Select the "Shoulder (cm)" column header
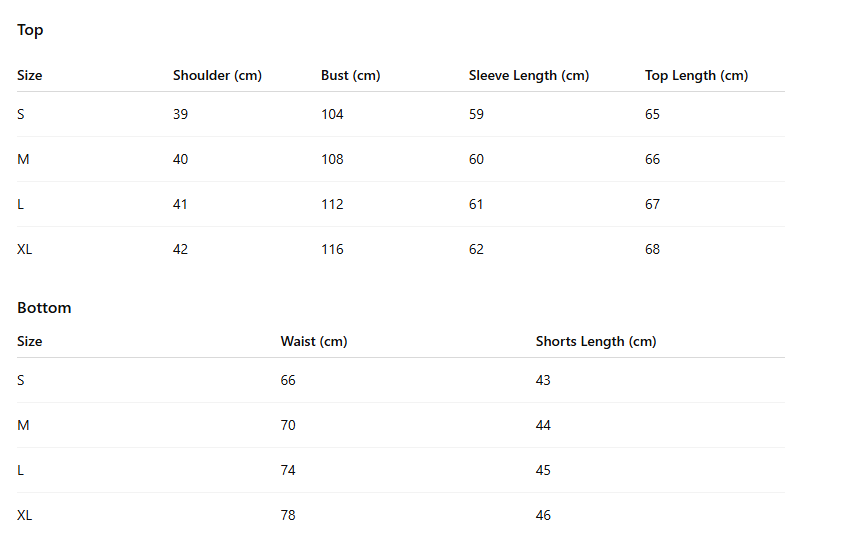The height and width of the screenshot is (542, 845). click(217, 75)
